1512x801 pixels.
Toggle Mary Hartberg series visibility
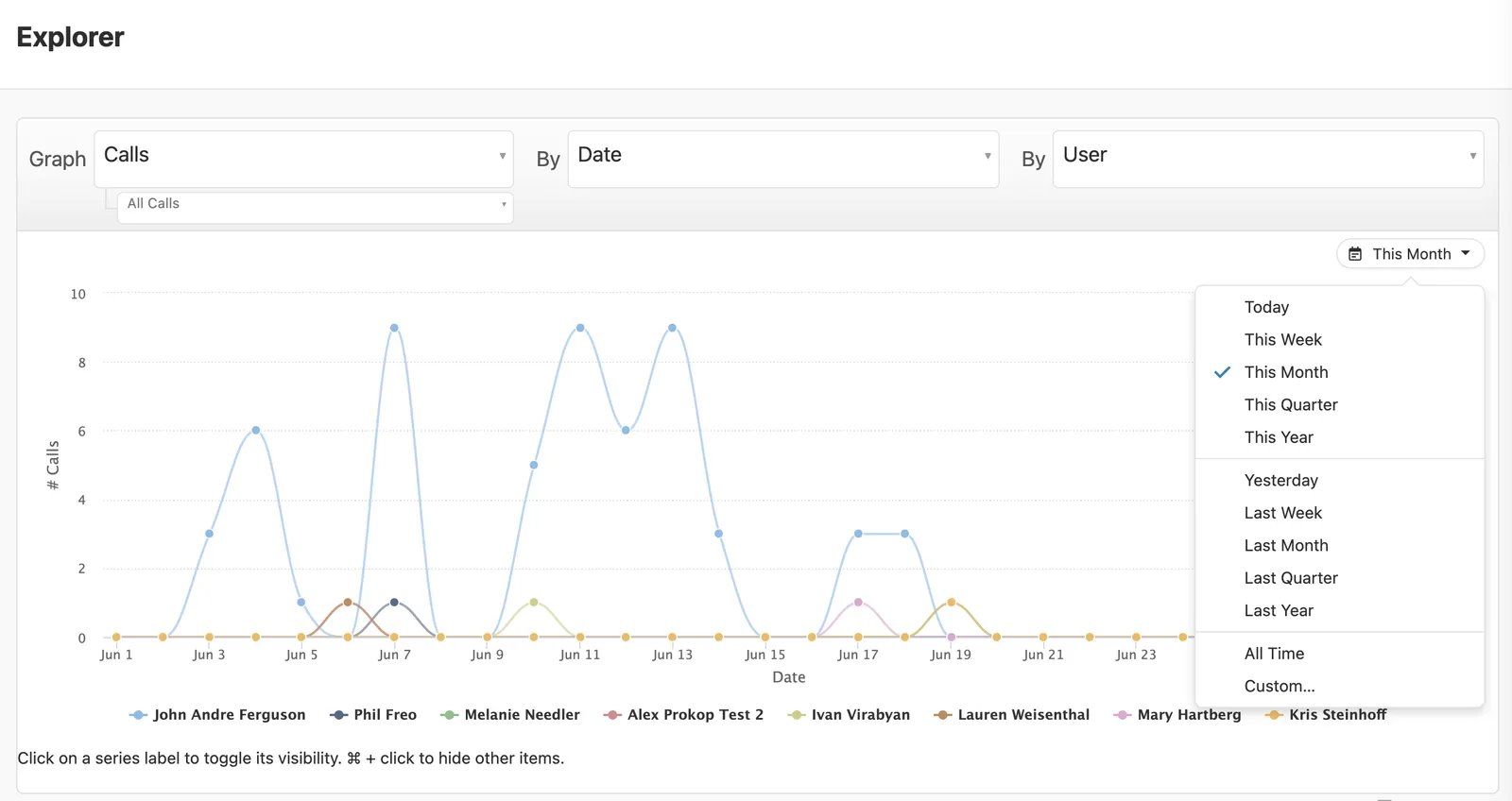tap(1177, 715)
